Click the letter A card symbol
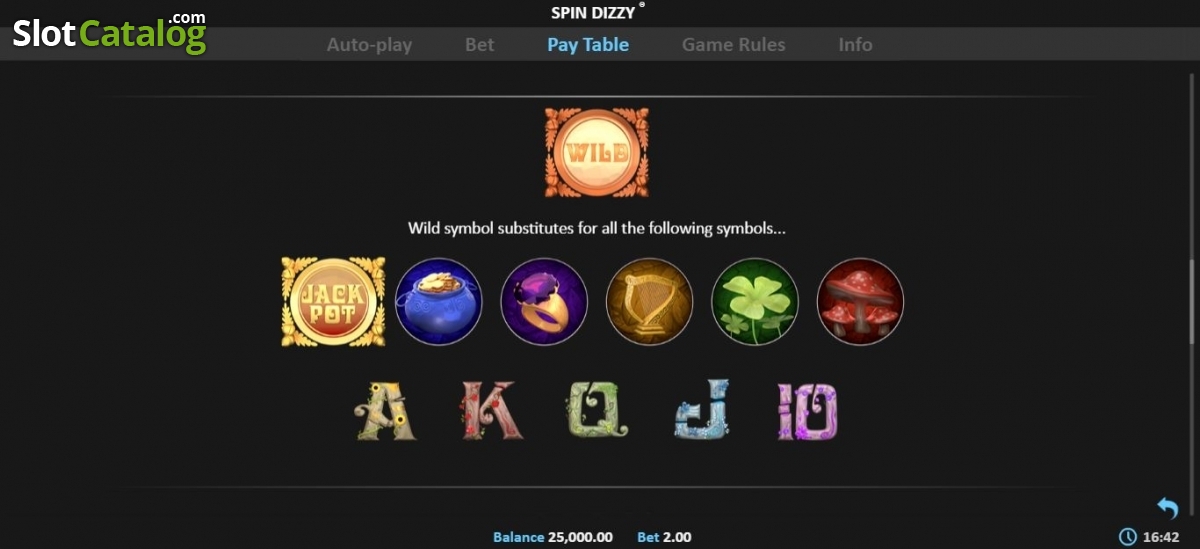This screenshot has width=1200, height=549. click(386, 411)
